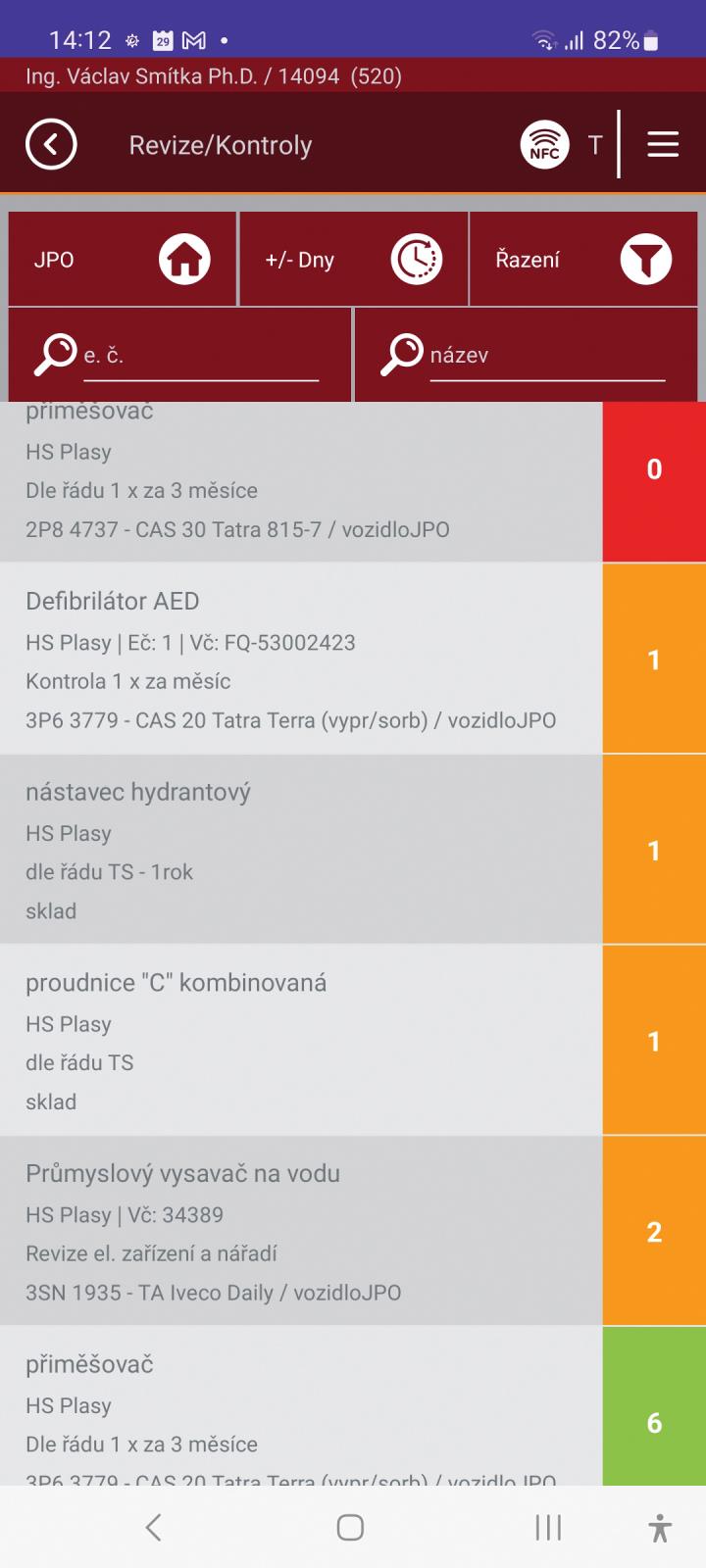Tap the Řazení filter funnel icon
The image size is (706, 1568).
tap(645, 260)
